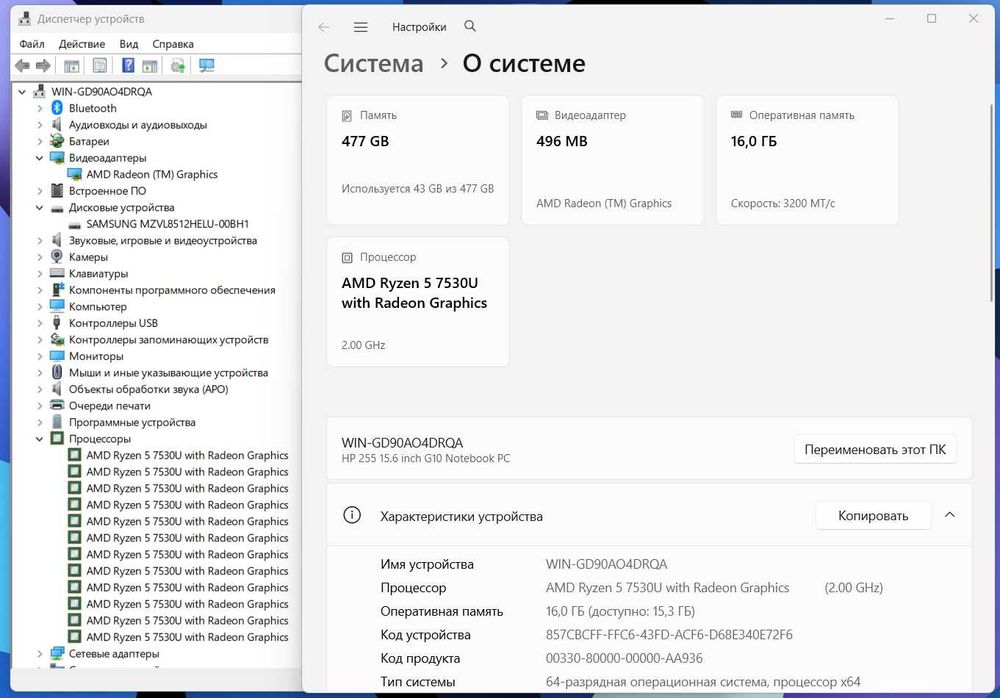Click info icon beside Характеристики устройства
The image size is (1000, 698).
(x=352, y=515)
